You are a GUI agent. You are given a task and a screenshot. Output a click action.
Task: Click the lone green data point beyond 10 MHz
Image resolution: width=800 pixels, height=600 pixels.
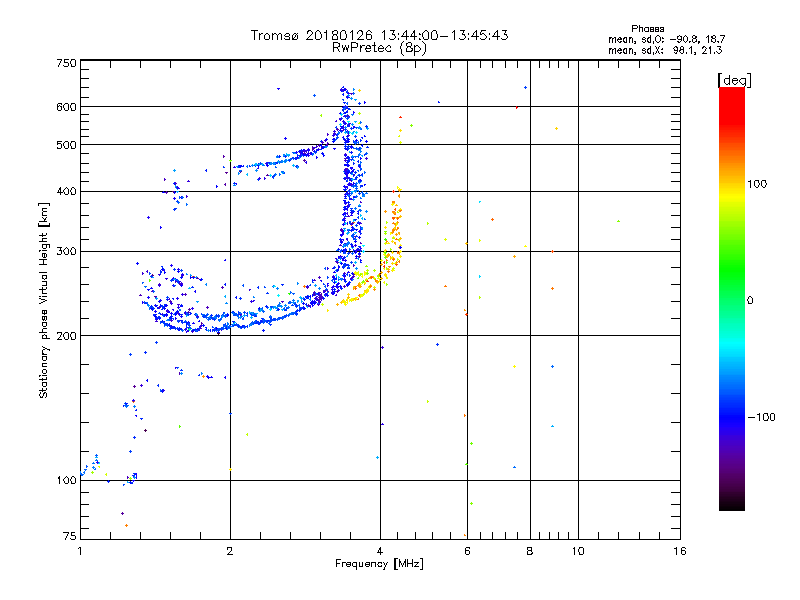point(618,221)
